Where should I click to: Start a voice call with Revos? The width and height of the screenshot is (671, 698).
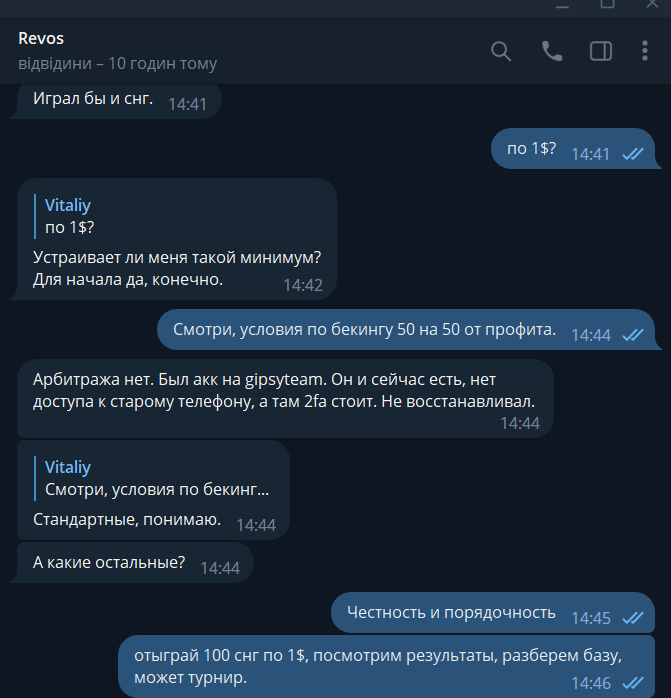(552, 51)
